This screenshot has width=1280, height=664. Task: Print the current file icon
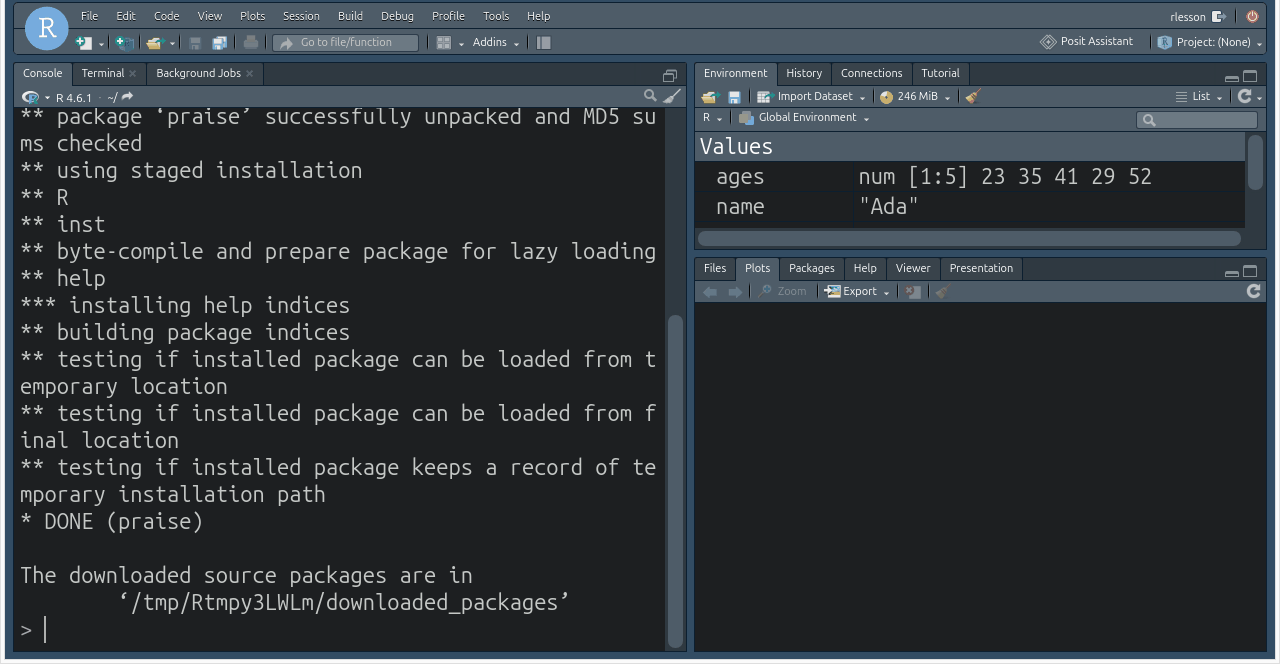(x=251, y=43)
